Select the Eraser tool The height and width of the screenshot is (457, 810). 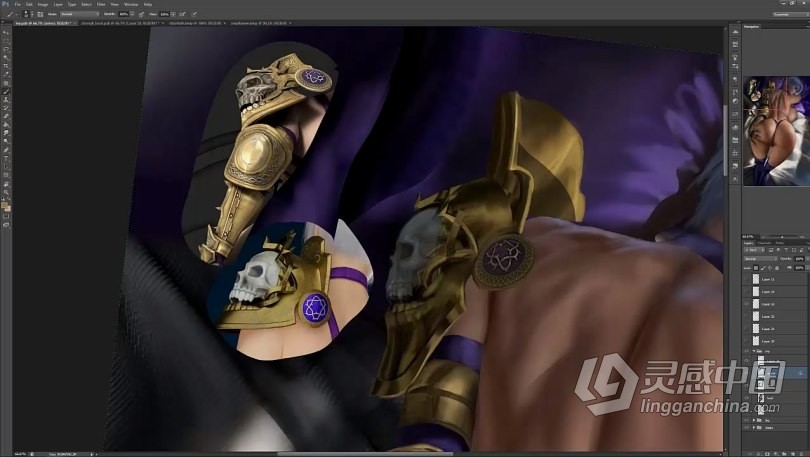[x=6, y=117]
